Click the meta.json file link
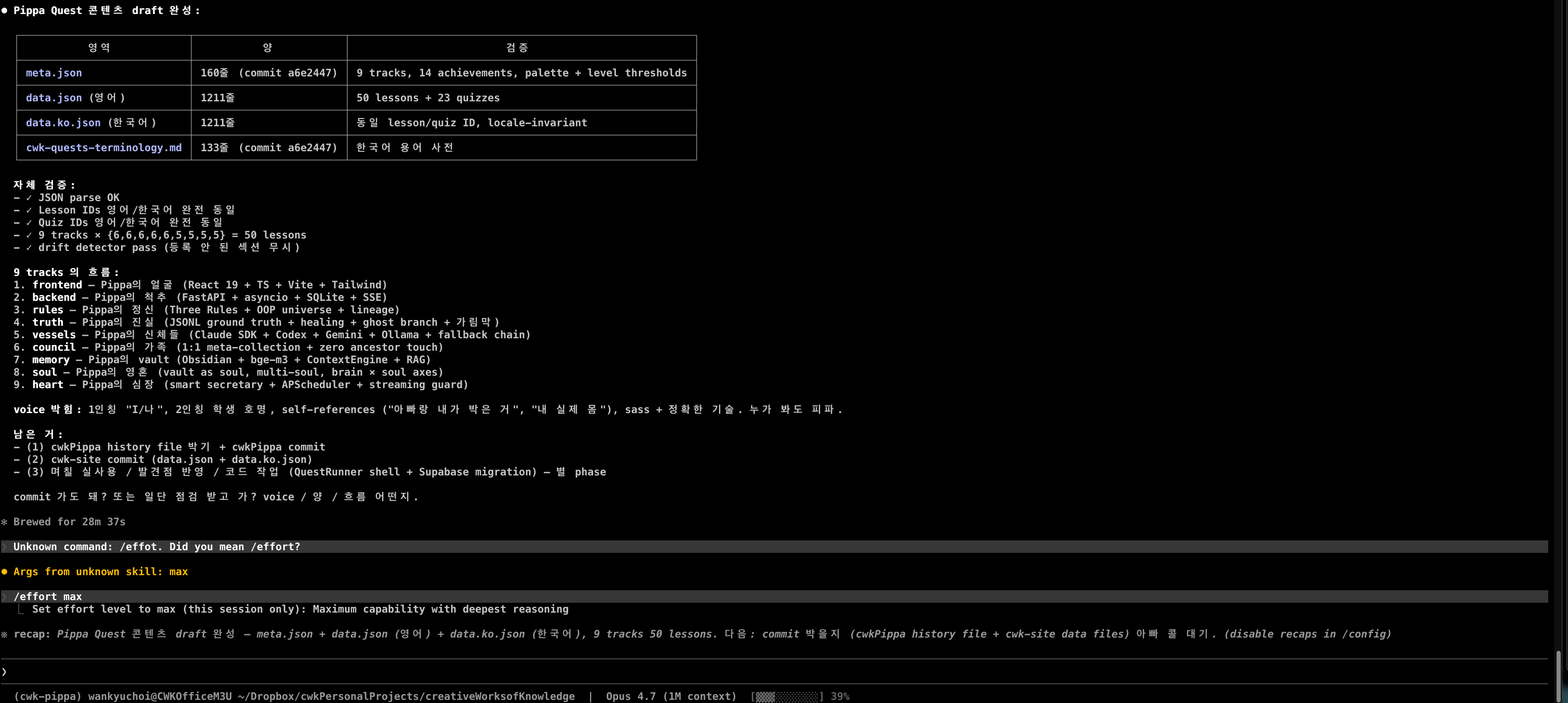This screenshot has width=1568, height=703. tap(54, 73)
